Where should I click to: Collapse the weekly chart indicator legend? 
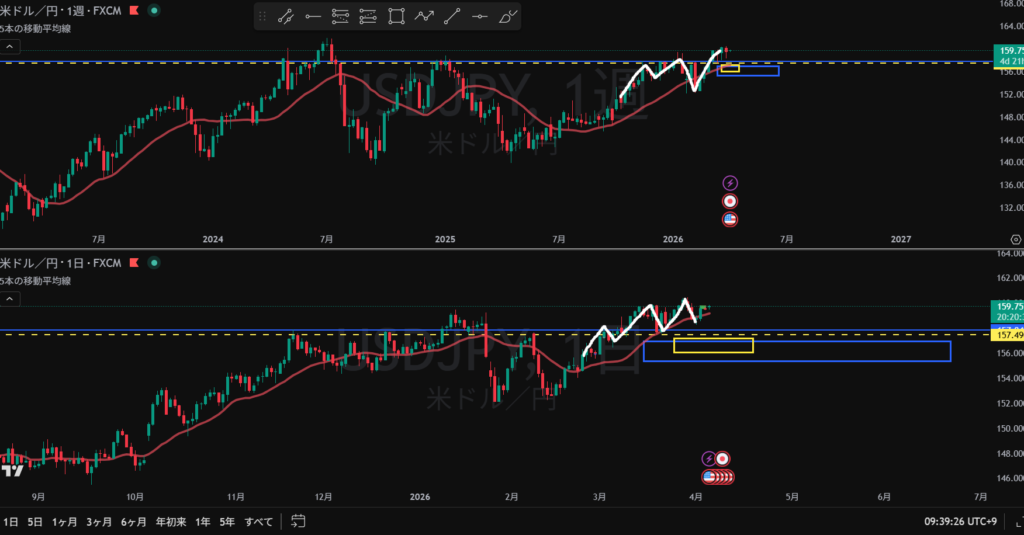8,46
